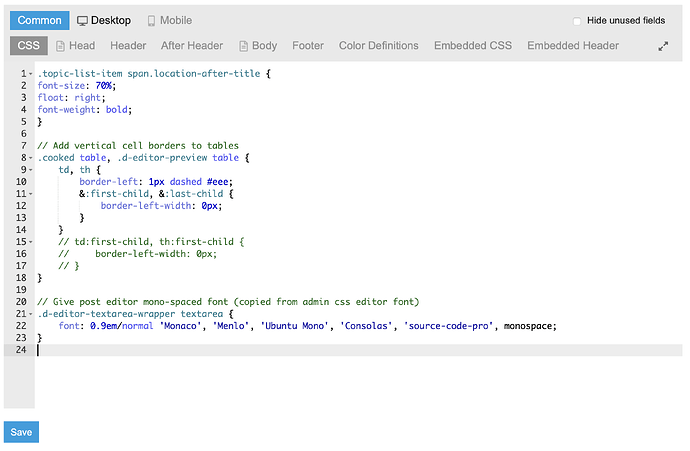This screenshot has width=690, height=451.
Task: Open the Header tab
Action: (x=128, y=46)
